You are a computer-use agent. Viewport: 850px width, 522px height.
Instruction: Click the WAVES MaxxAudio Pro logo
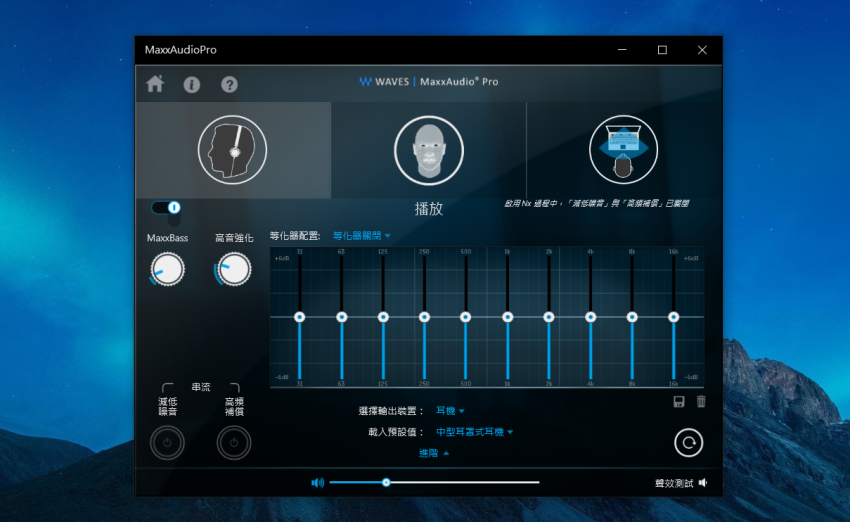[x=429, y=81]
